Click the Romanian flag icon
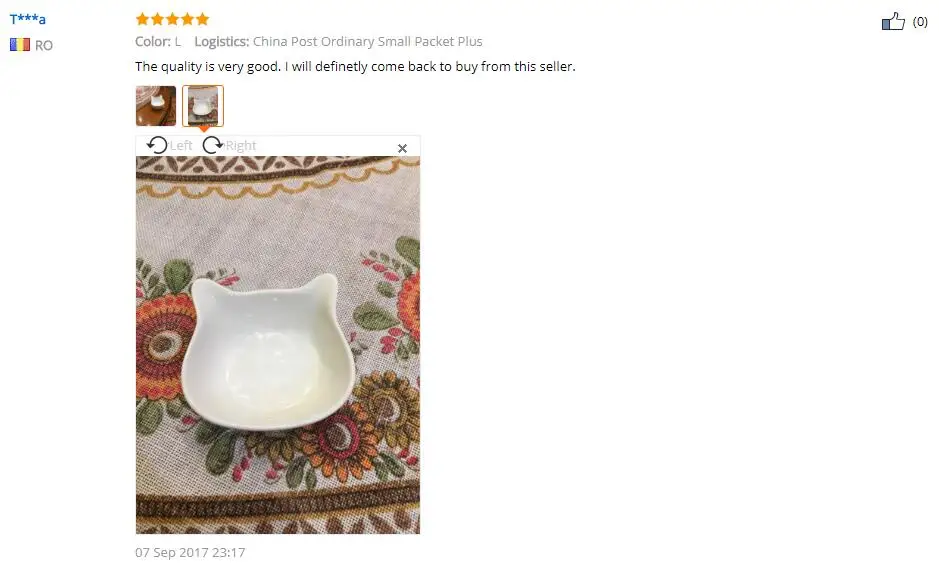The image size is (939, 573). (20, 45)
